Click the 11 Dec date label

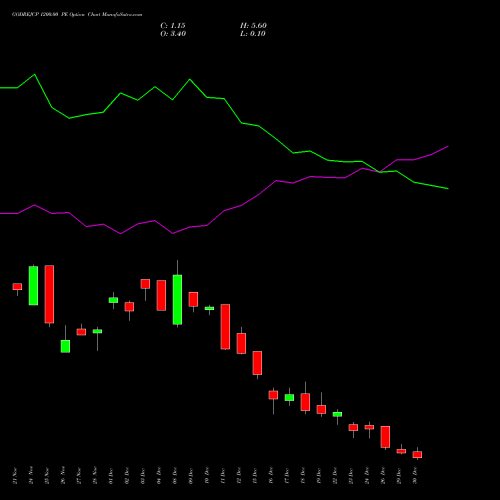coord(223,476)
